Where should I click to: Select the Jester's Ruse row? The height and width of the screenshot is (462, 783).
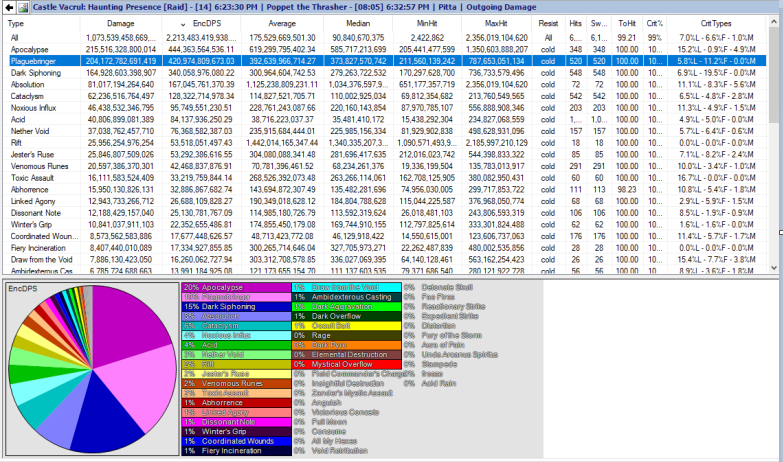pyautogui.click(x=386, y=154)
